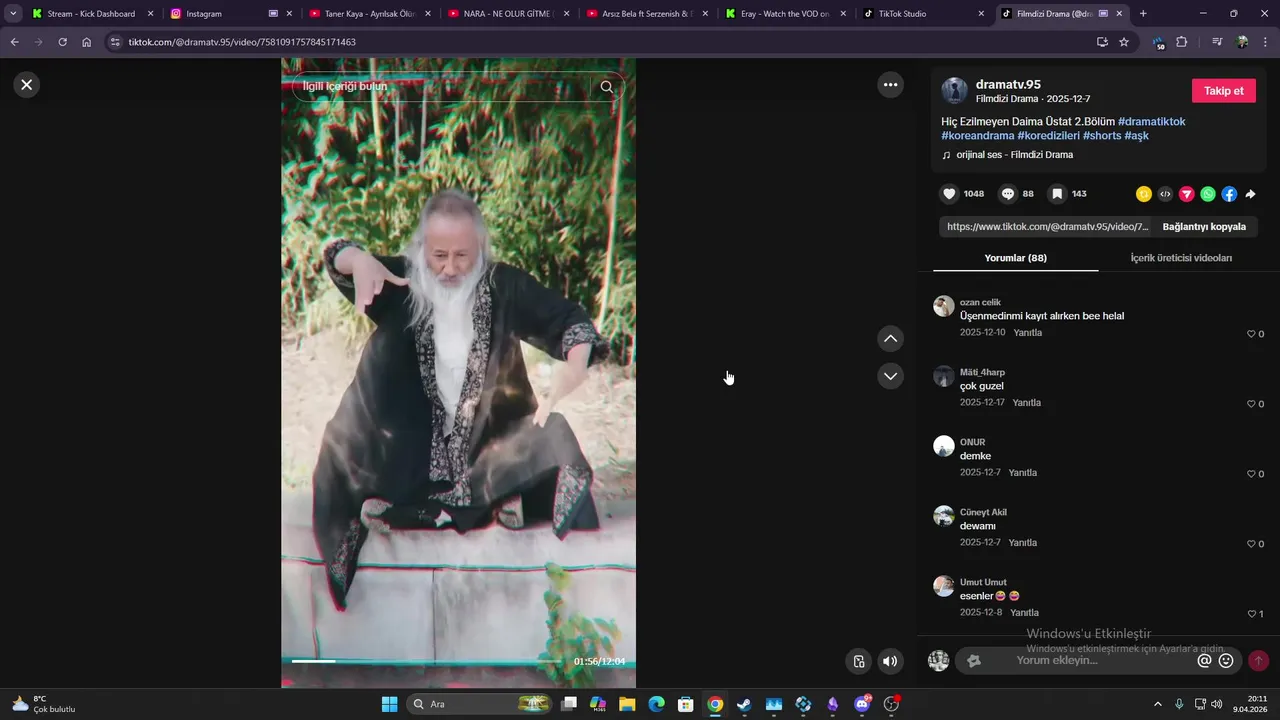
Task: Open the tab search dropdown arrow
Action: point(13,14)
